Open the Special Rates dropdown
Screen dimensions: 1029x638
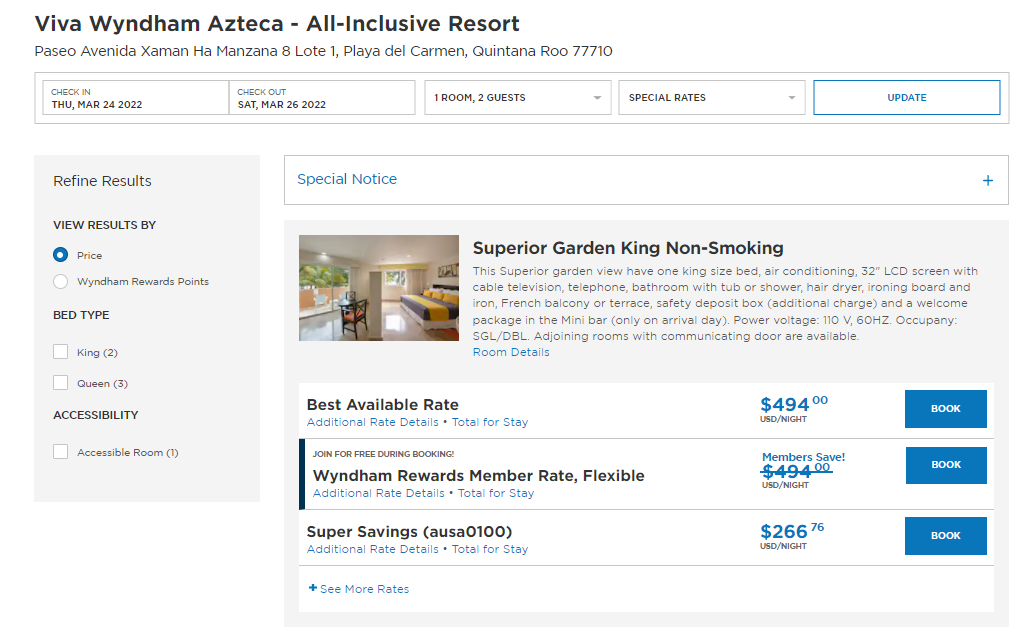click(710, 97)
